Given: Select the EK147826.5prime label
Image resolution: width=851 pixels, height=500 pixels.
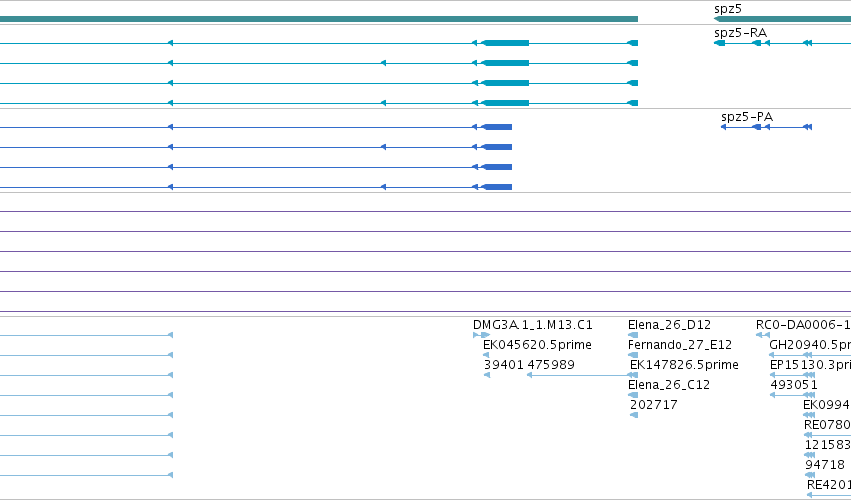Looking at the screenshot, I should click(684, 365).
